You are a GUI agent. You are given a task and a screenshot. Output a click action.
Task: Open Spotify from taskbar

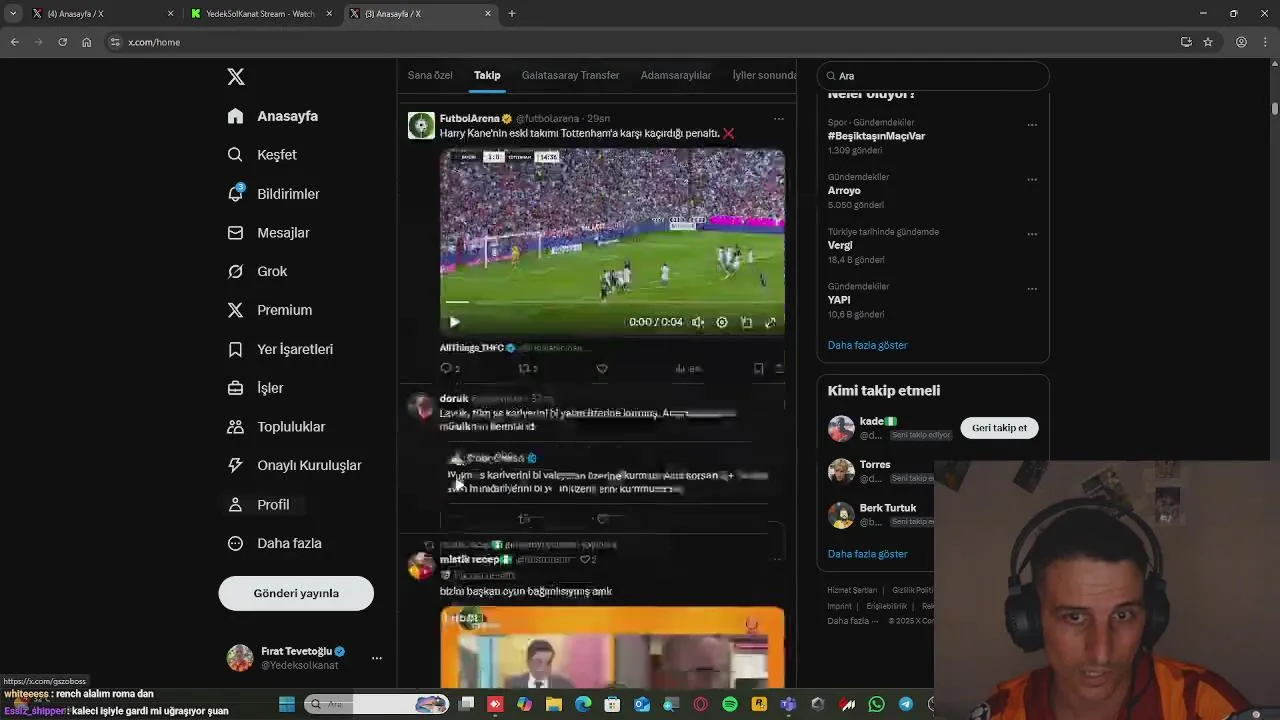point(730,705)
